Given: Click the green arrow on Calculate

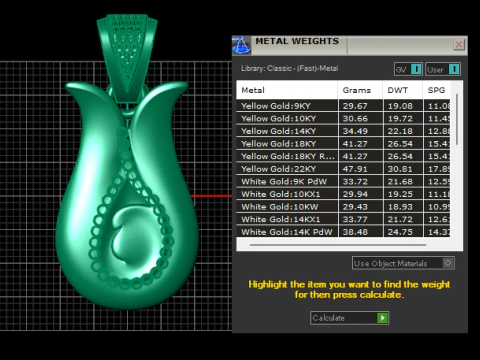Looking at the screenshot, I should pos(382,318).
